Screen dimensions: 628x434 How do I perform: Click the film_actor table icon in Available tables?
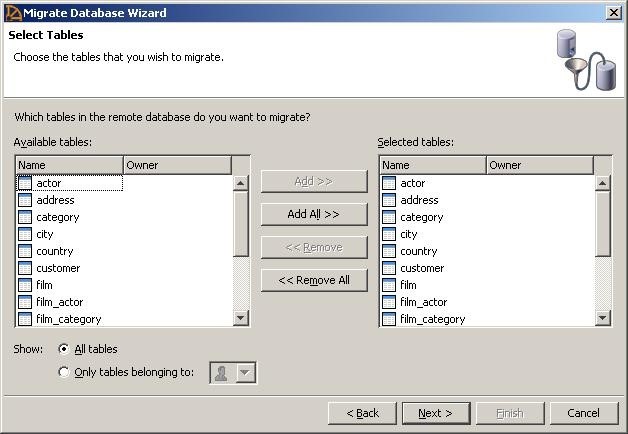(x=25, y=302)
